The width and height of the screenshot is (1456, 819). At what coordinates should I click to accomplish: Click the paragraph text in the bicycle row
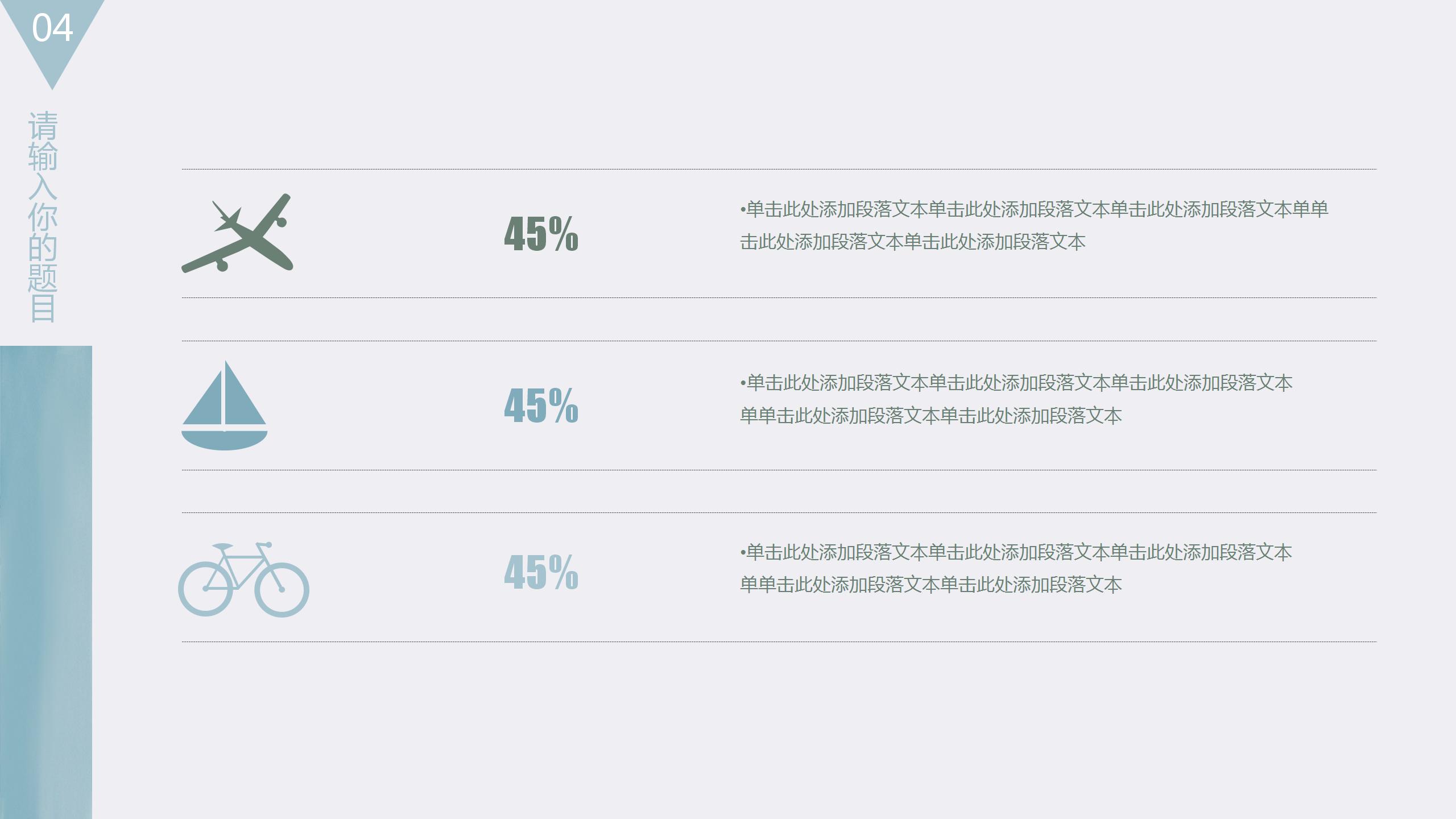(1016, 568)
